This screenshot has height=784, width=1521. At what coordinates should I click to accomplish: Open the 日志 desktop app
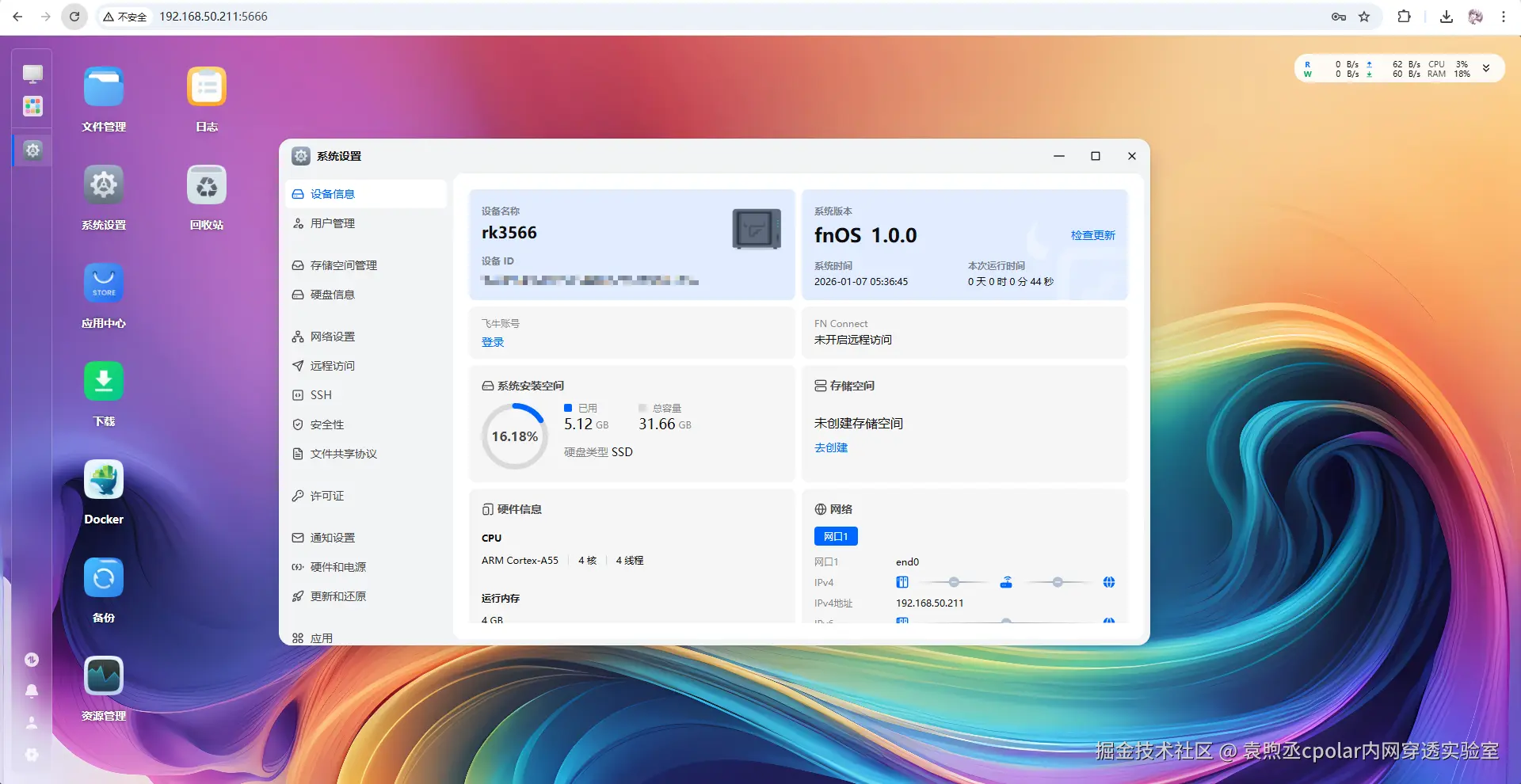pos(207,87)
